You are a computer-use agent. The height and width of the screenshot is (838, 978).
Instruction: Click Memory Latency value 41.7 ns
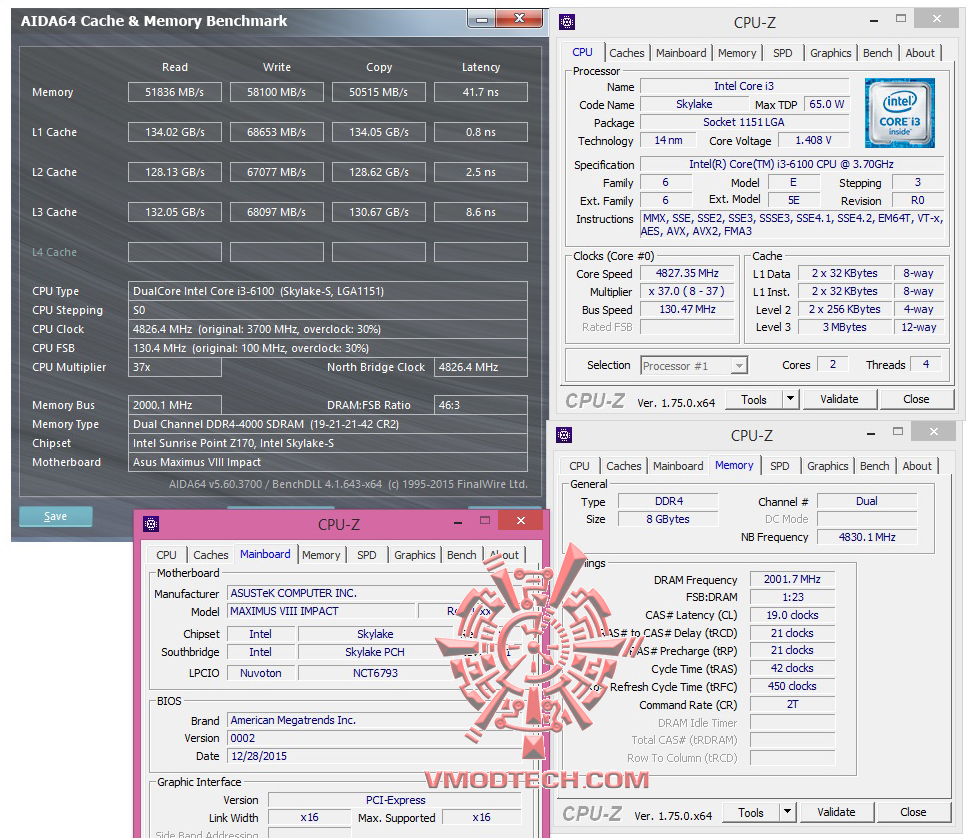pos(481,92)
